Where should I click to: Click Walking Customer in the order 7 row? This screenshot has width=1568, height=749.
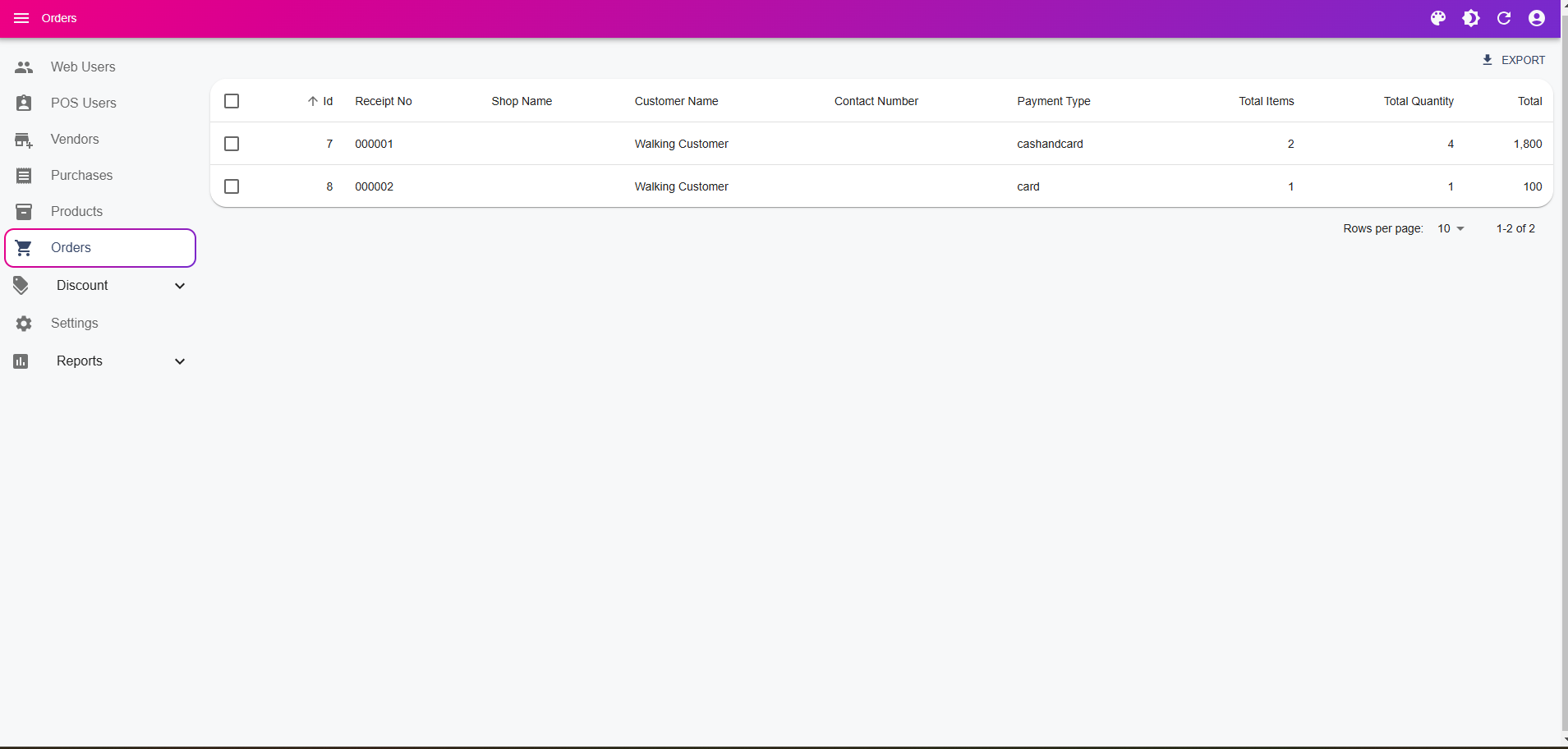click(681, 144)
